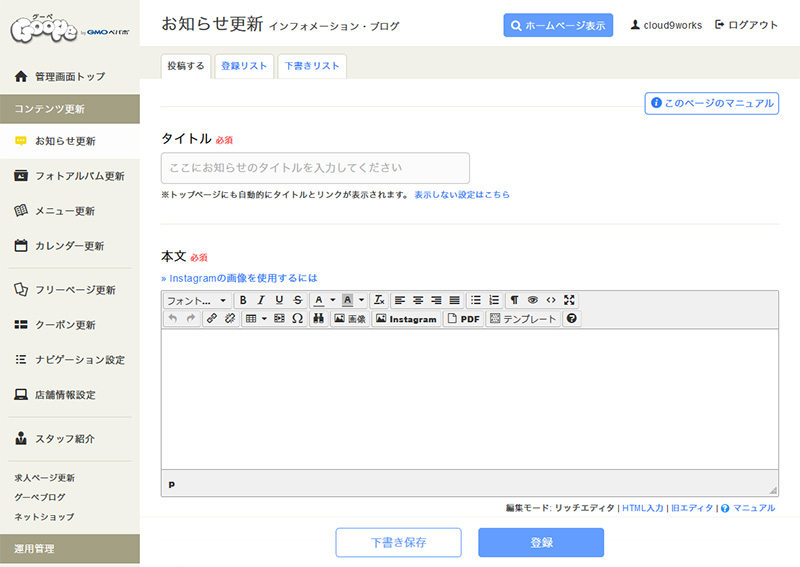Click the clear formatting icon
800x567 pixels.
tap(379, 300)
